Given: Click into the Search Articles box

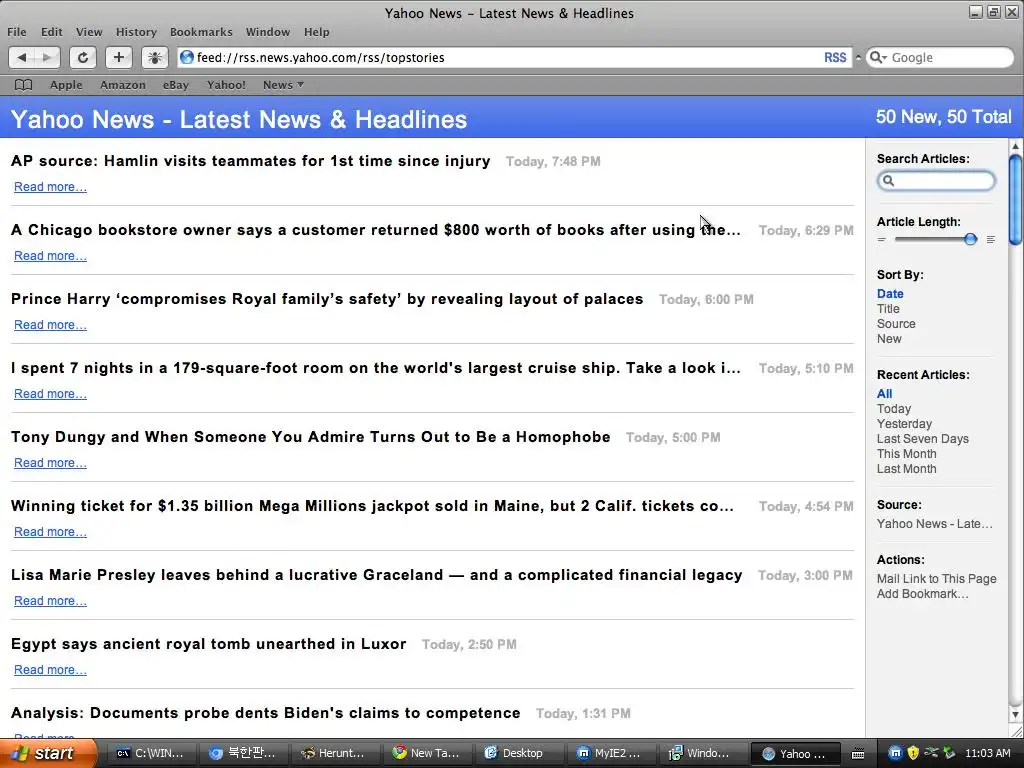Looking at the screenshot, I should 936,181.
